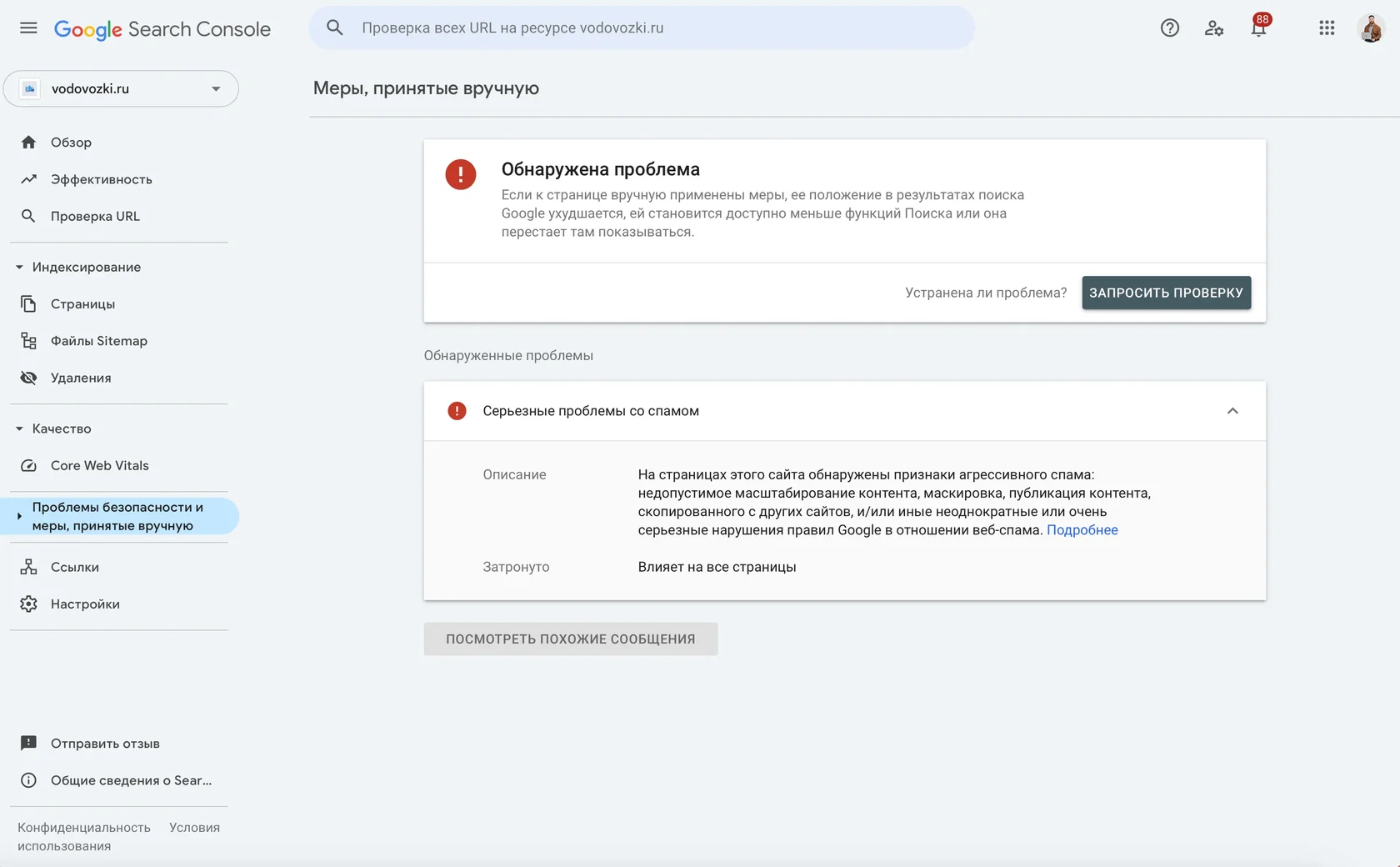The width and height of the screenshot is (1400, 867).
Task: Collapse the spam issue panel chevron
Action: [x=1232, y=410]
